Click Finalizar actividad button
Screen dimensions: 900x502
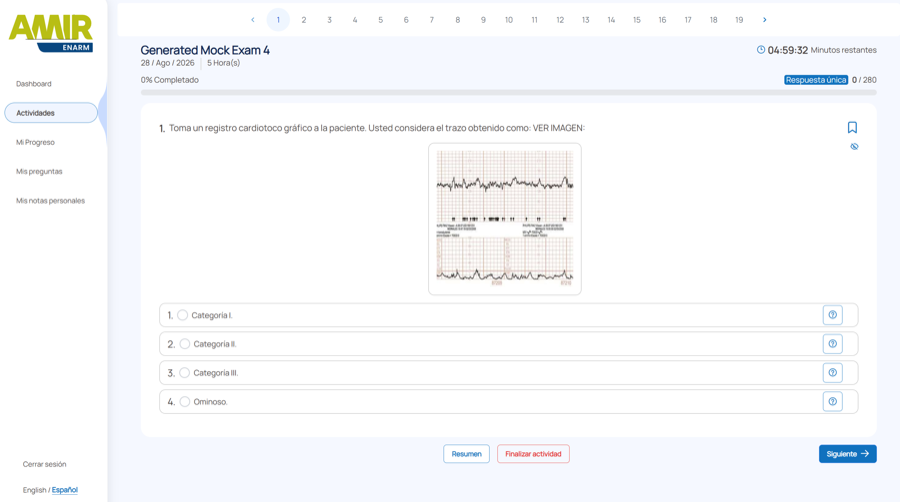[533, 454]
